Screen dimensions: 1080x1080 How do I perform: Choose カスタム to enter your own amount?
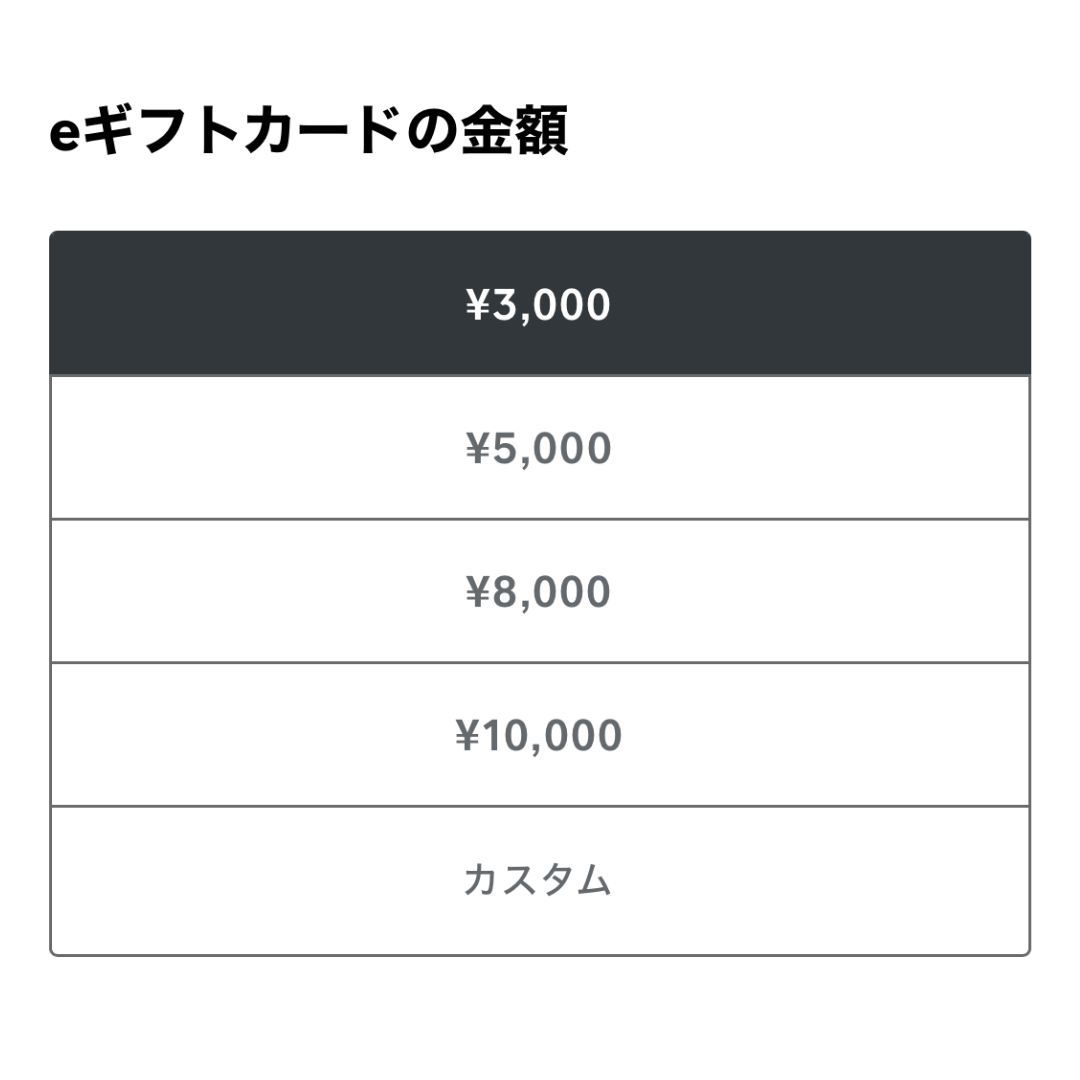[540, 879]
